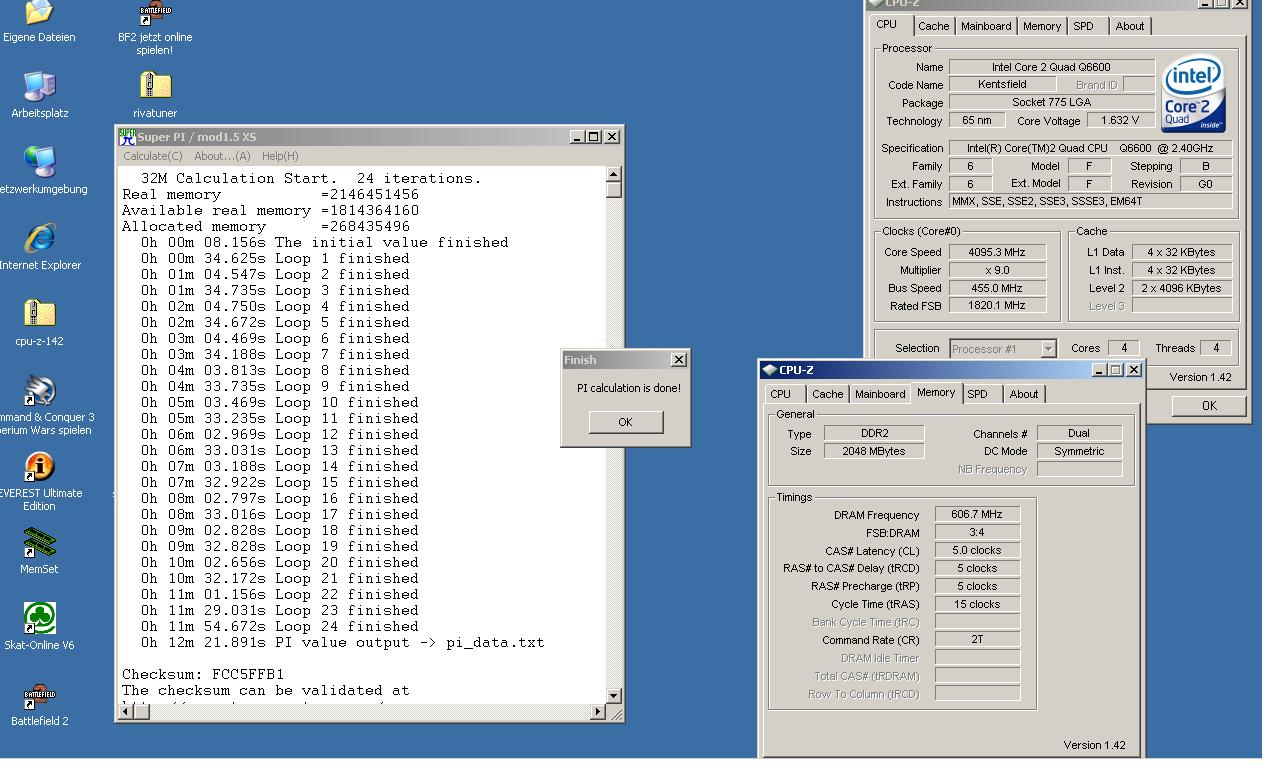Screen dimensions: 1280x768
Task: Switch to Mainboard tab in front CPU-Z window
Action: point(880,394)
